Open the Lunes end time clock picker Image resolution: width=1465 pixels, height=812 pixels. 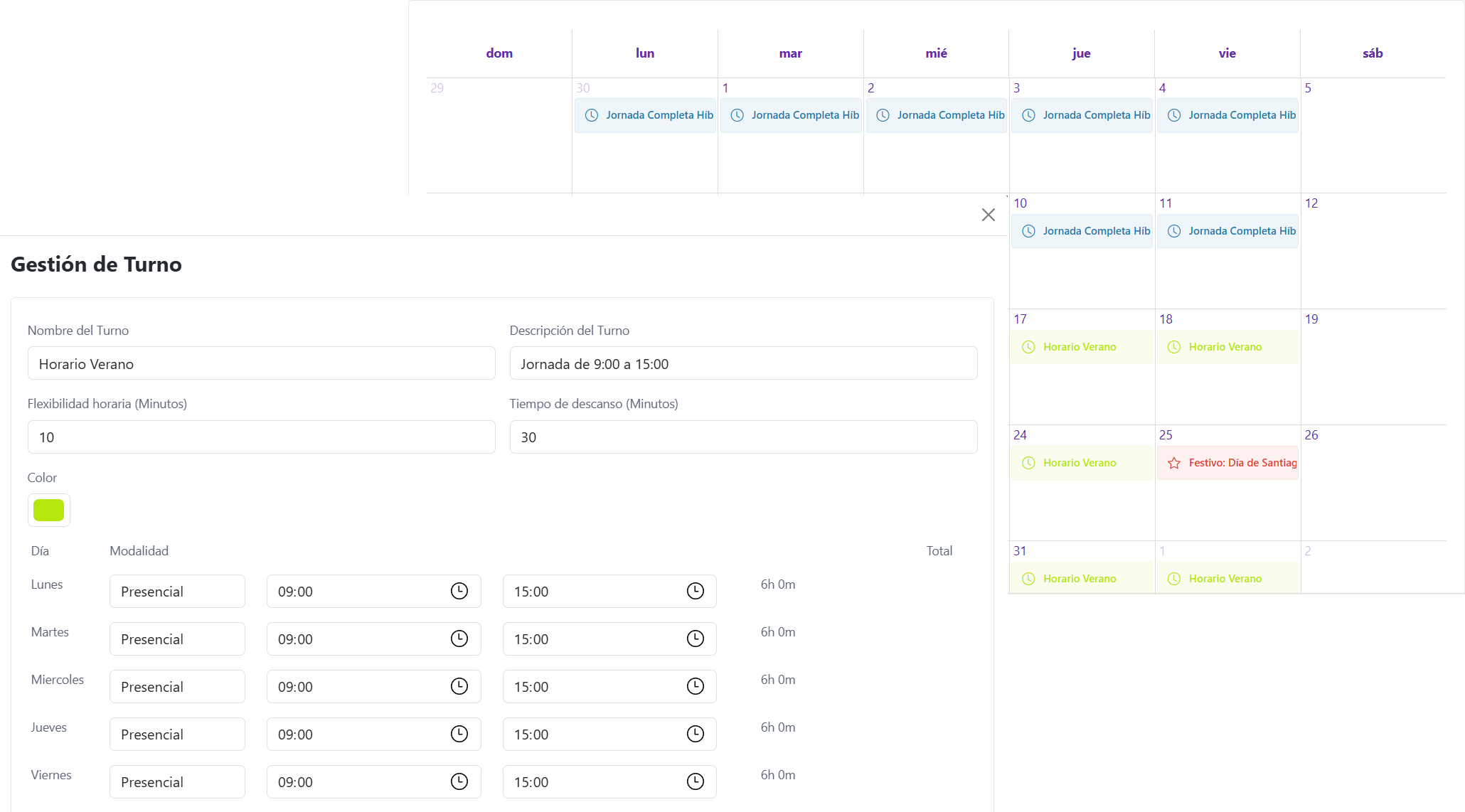[696, 591]
